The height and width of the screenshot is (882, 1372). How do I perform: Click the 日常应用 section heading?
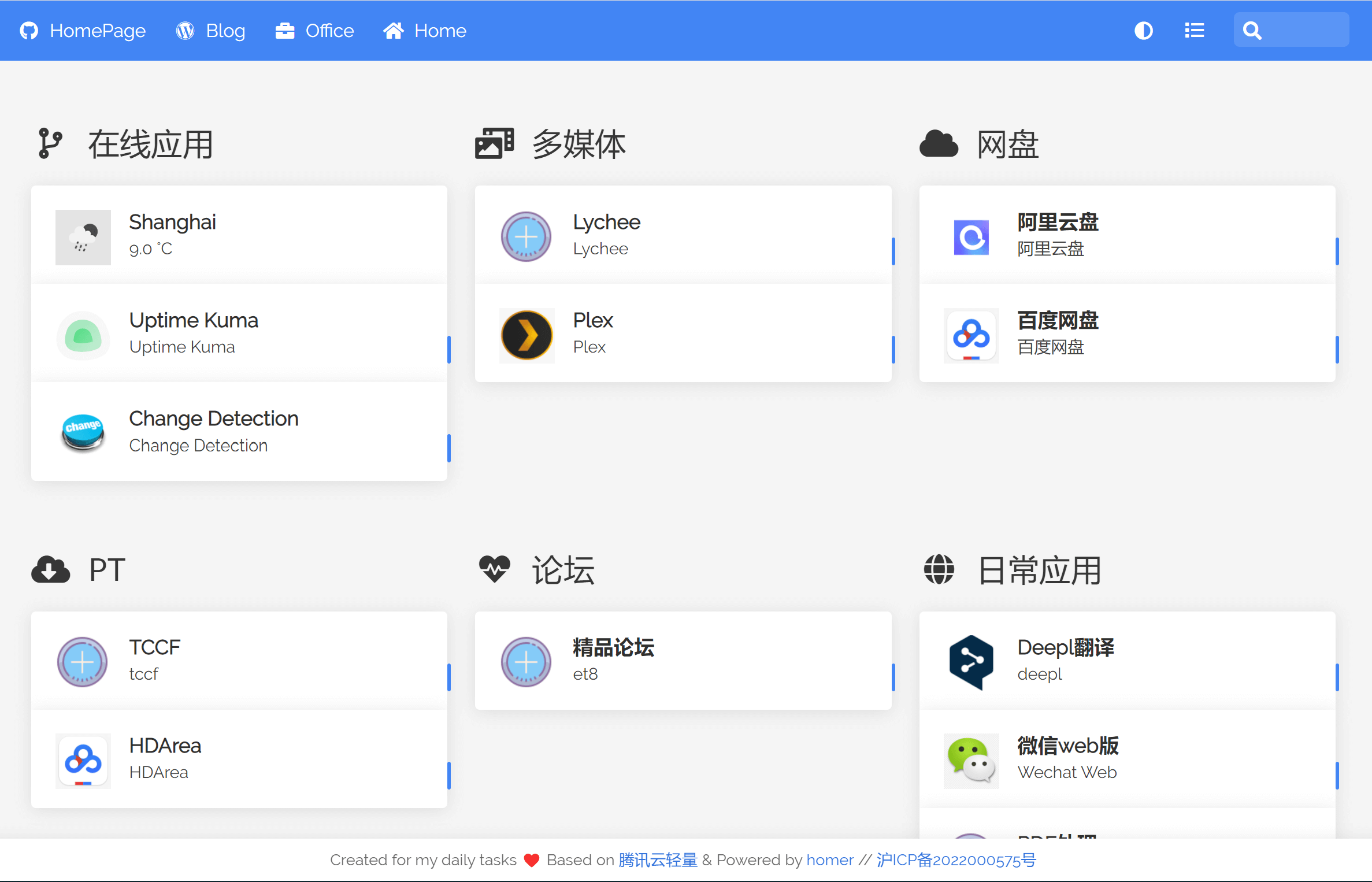[x=1039, y=570]
